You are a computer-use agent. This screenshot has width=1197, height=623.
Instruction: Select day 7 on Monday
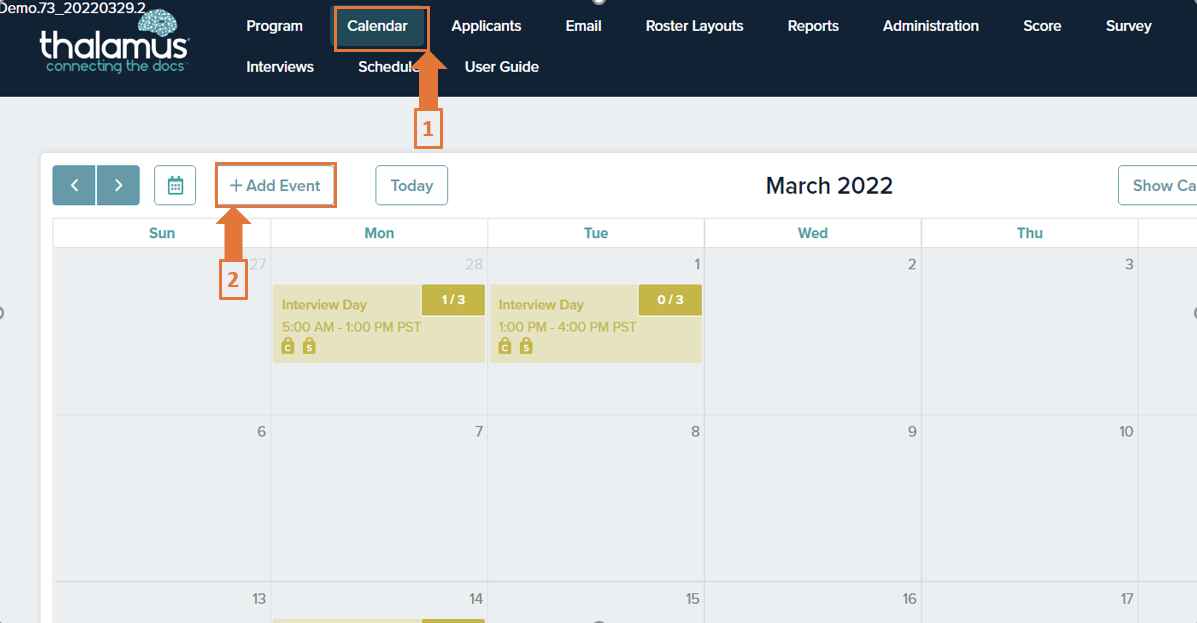click(x=479, y=431)
